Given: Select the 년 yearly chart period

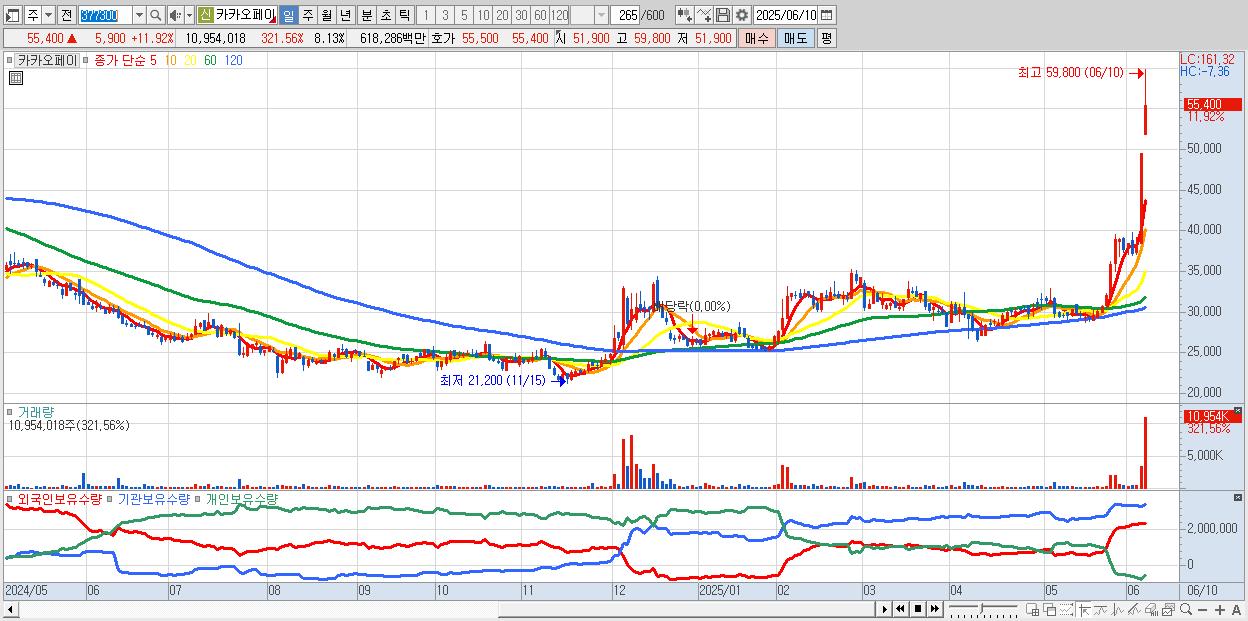Looking at the screenshot, I should (345, 15).
